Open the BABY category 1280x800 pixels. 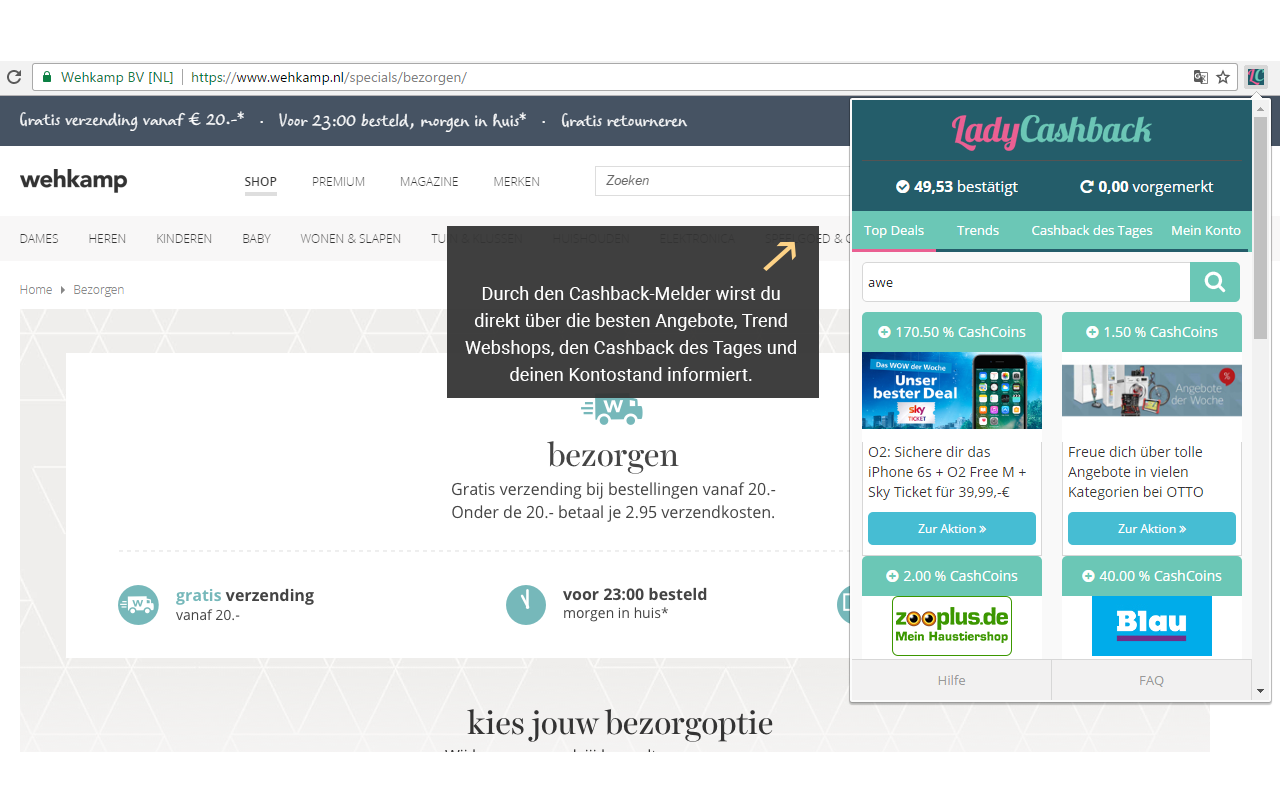click(x=256, y=239)
